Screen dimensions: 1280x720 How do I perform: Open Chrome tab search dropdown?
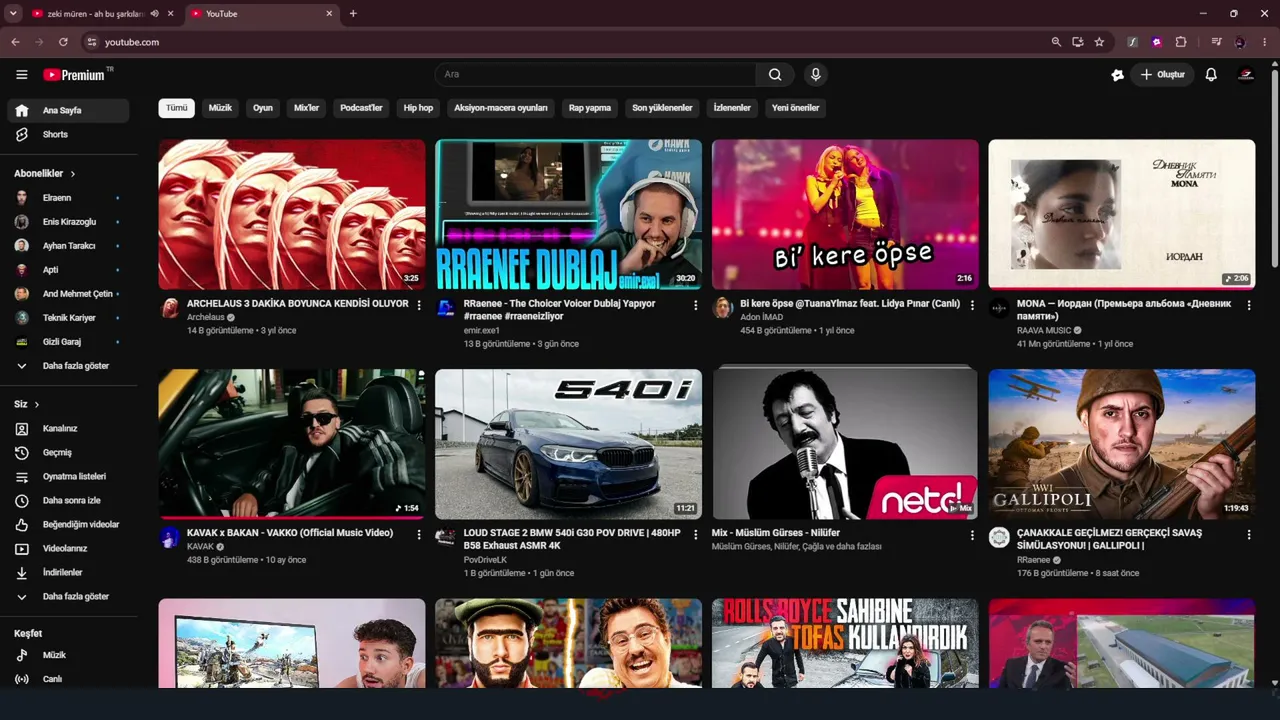[x=13, y=13]
